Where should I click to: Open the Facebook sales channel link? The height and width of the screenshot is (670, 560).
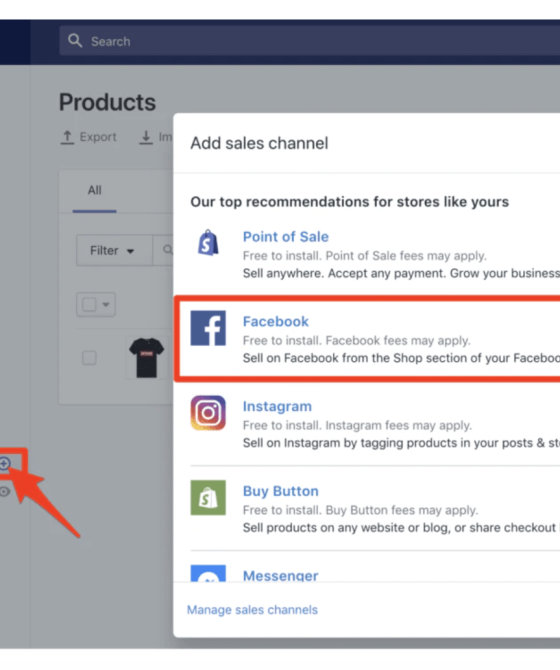pyautogui.click(x=276, y=321)
